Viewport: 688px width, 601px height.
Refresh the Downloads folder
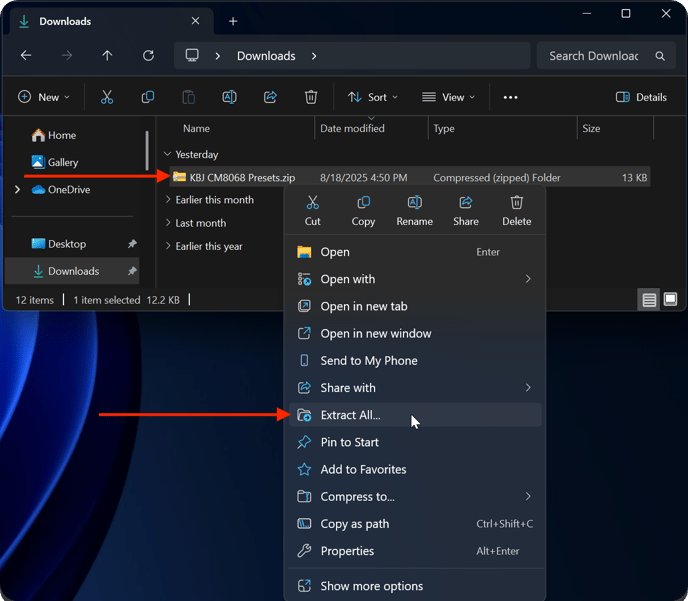tap(148, 55)
